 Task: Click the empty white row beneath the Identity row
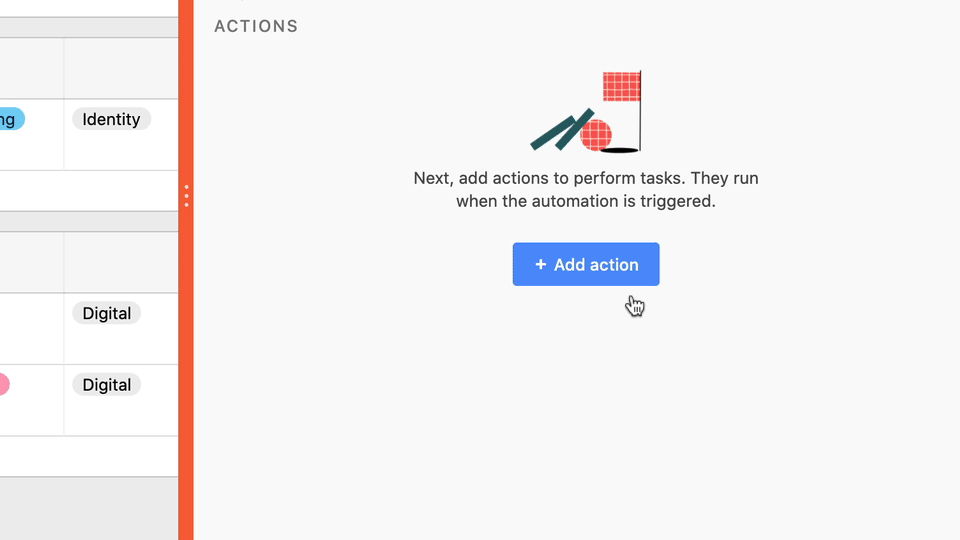tap(89, 191)
